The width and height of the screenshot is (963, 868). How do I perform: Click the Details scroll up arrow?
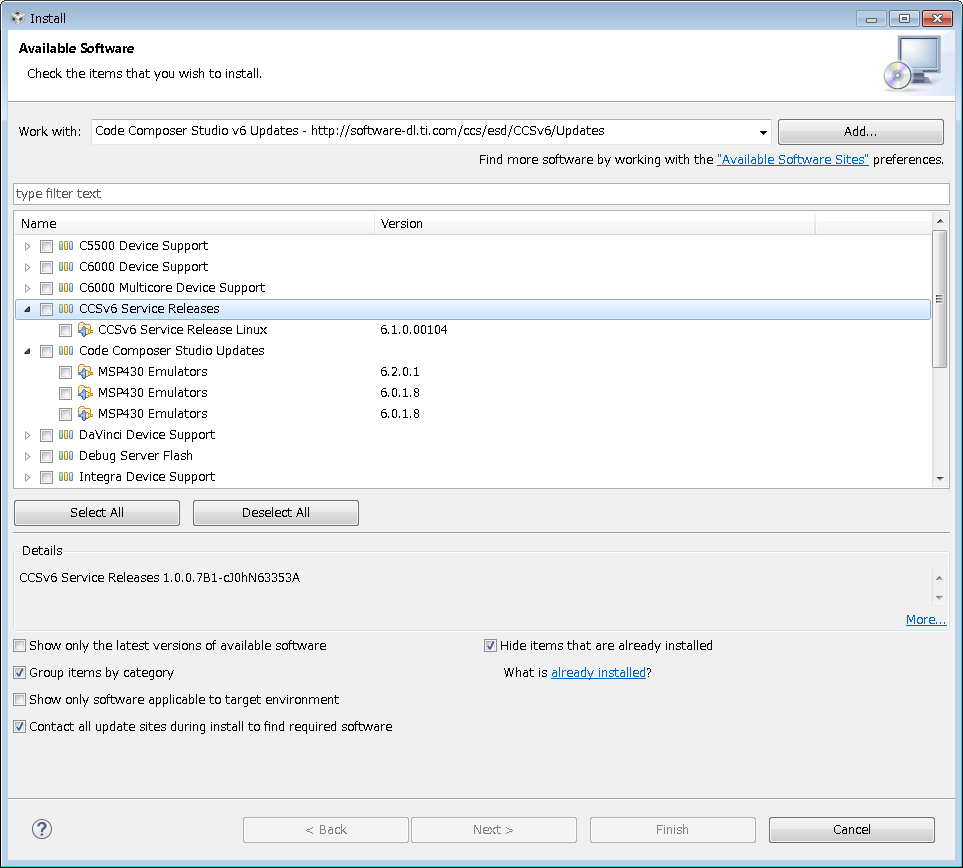pyautogui.click(x=939, y=578)
